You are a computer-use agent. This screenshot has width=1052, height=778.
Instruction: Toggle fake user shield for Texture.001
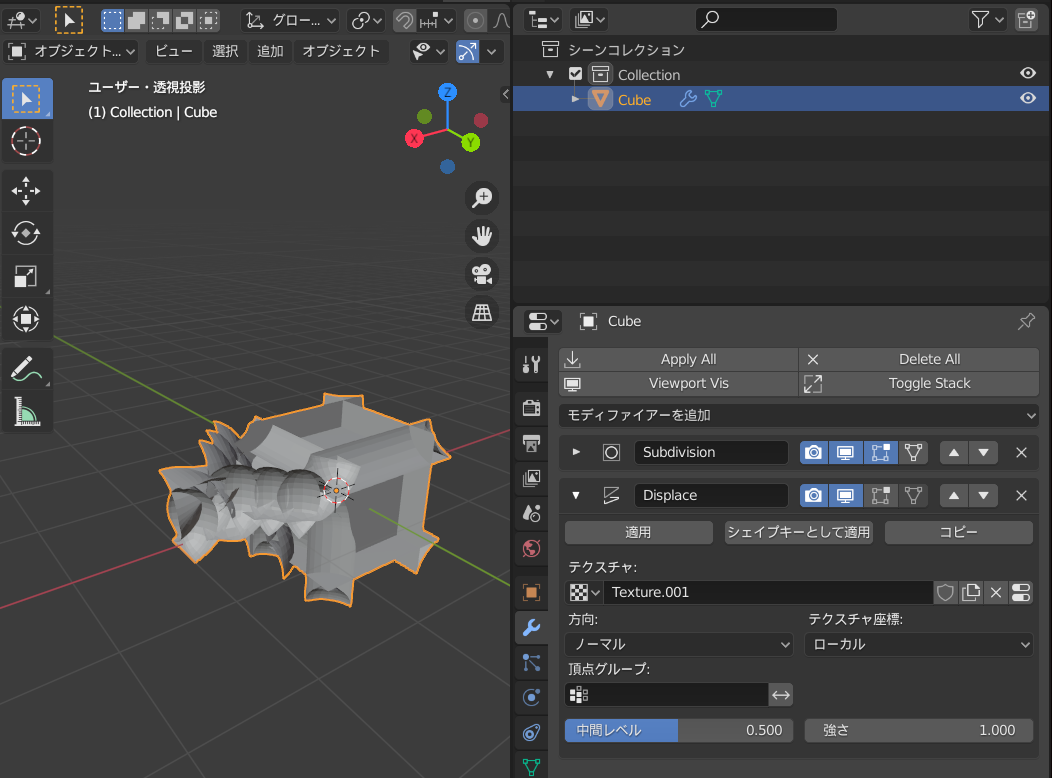click(945, 592)
